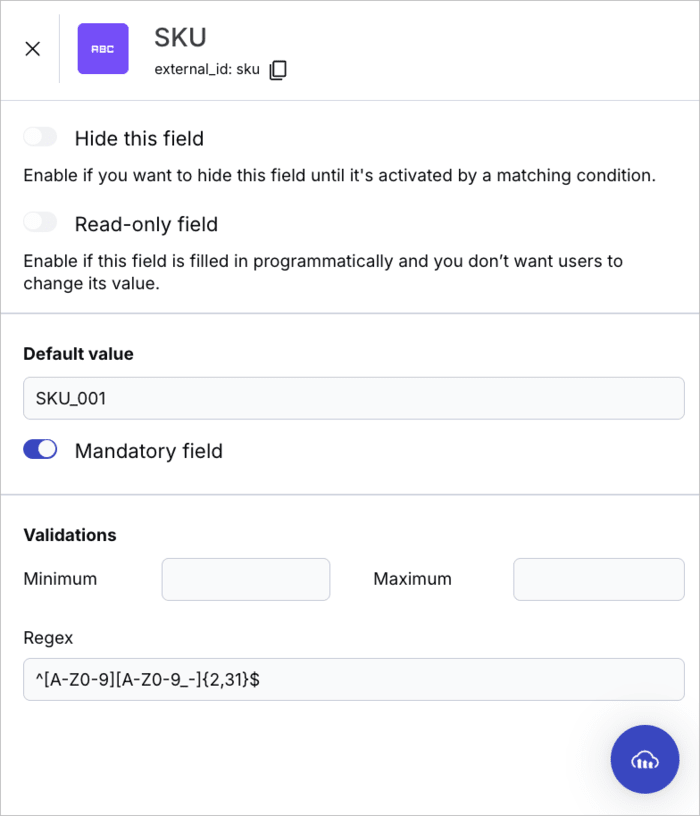
Task: Click the Maximum label text
Action: (412, 579)
